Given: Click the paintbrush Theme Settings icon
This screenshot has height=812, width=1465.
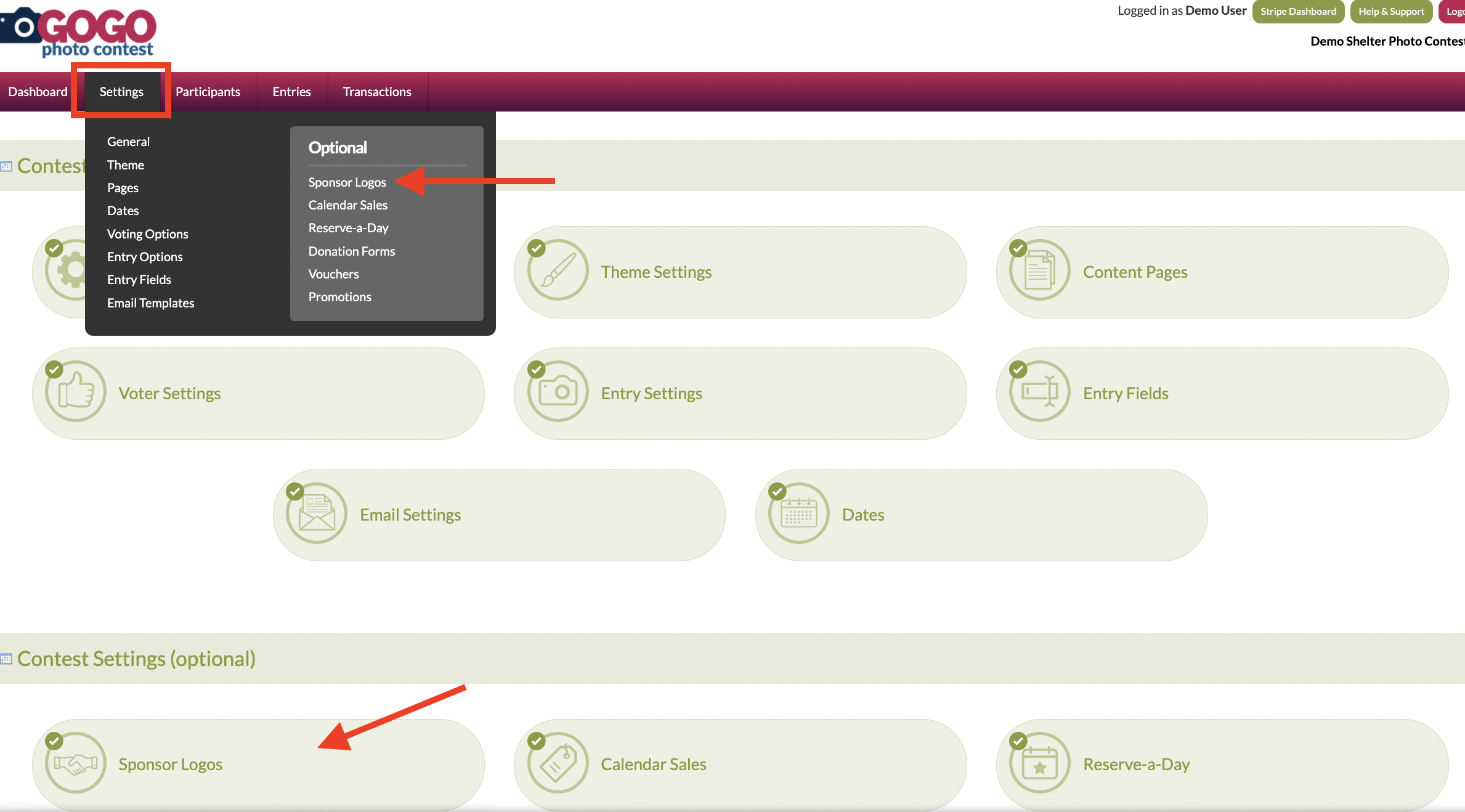Looking at the screenshot, I should (558, 270).
